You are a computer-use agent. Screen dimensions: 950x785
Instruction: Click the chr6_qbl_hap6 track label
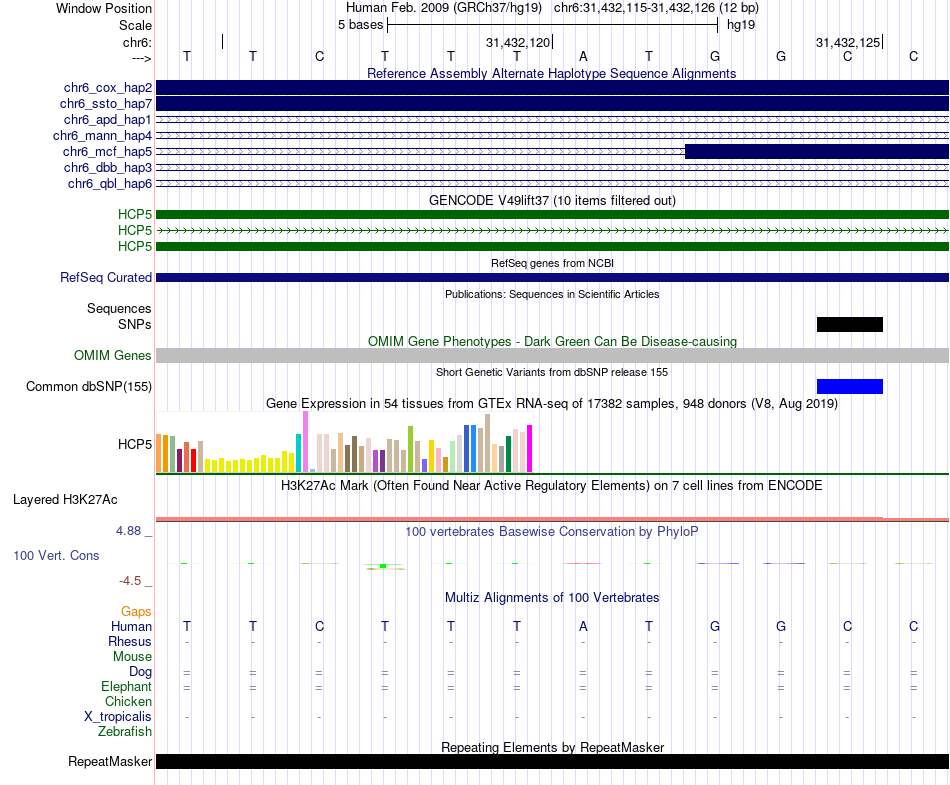point(110,184)
